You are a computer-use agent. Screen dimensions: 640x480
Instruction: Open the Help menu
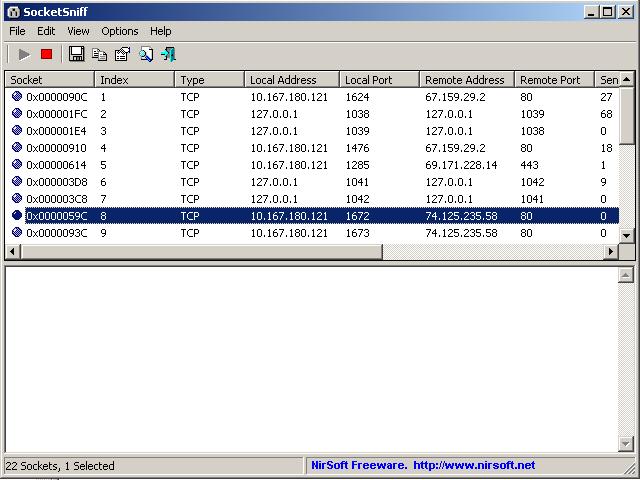pyautogui.click(x=160, y=31)
